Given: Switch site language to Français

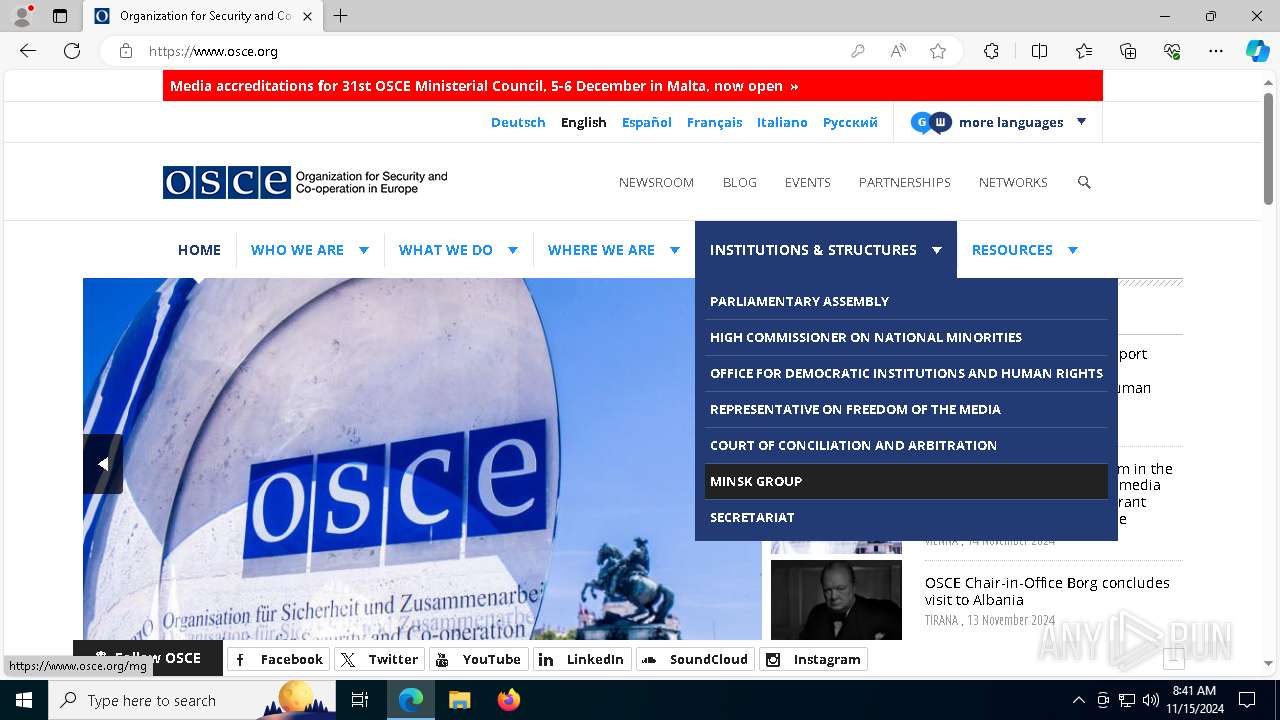Looking at the screenshot, I should [x=714, y=122].
